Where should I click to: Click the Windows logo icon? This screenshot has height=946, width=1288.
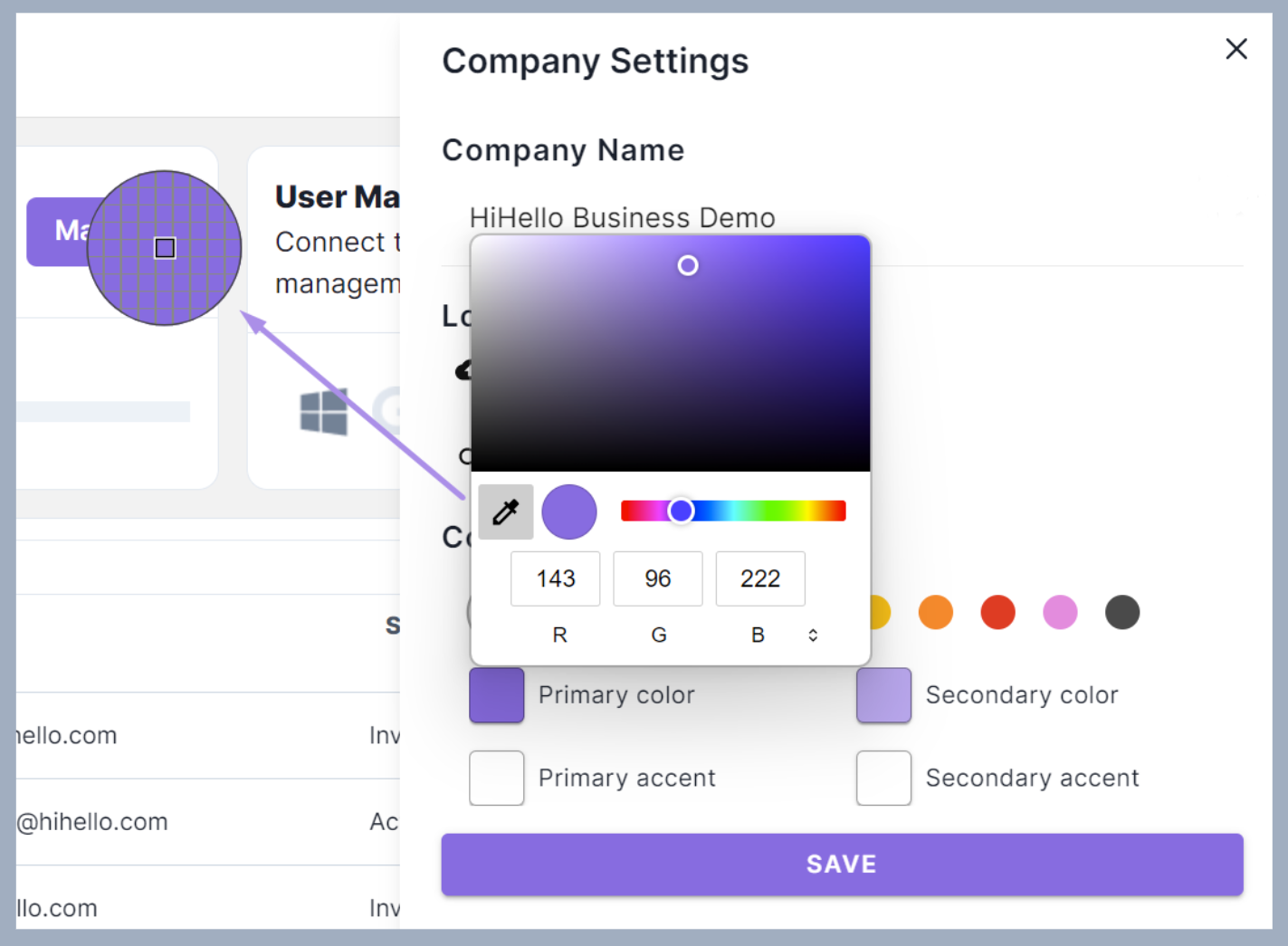pos(323,412)
